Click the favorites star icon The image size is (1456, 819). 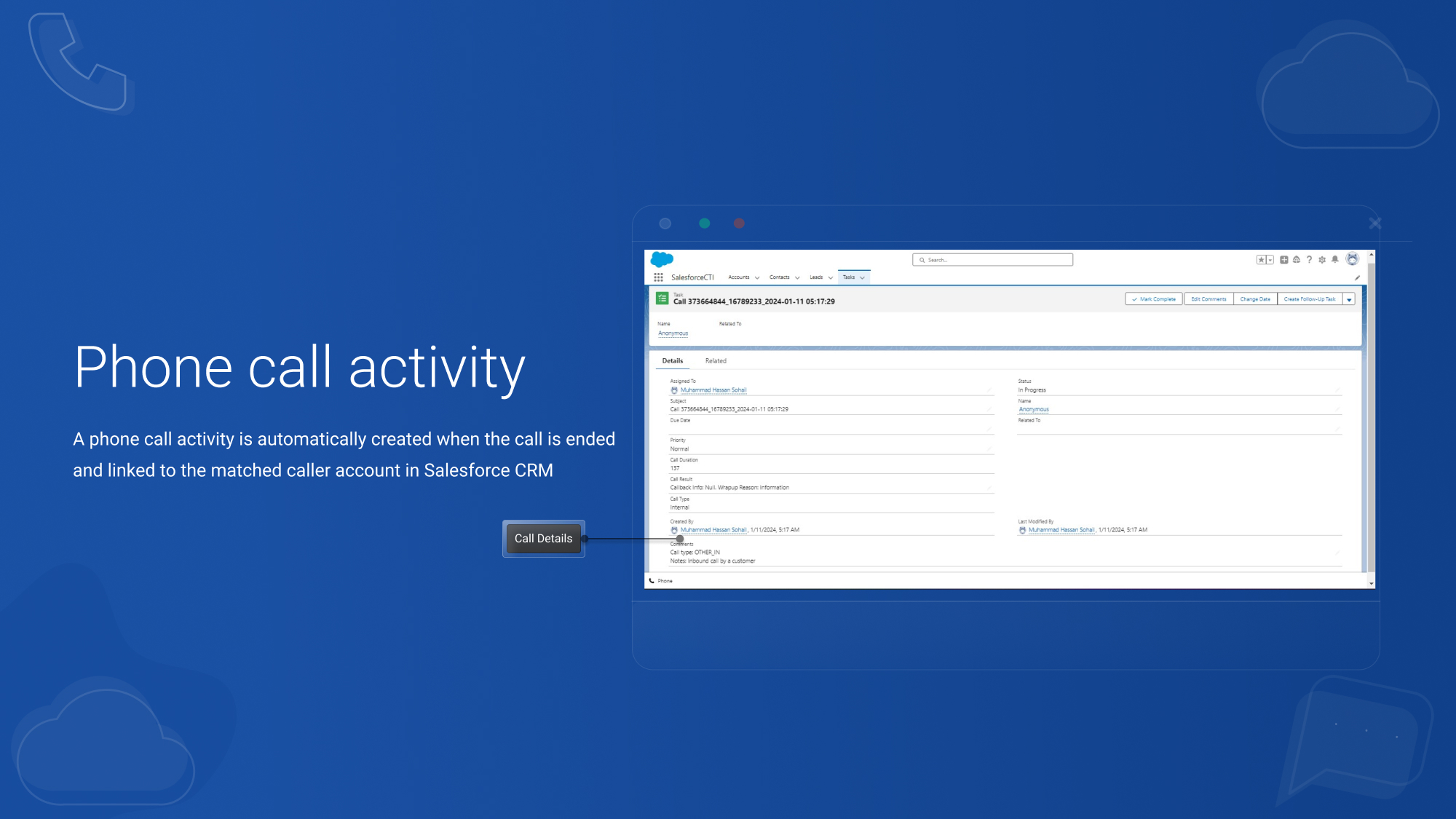point(1262,260)
